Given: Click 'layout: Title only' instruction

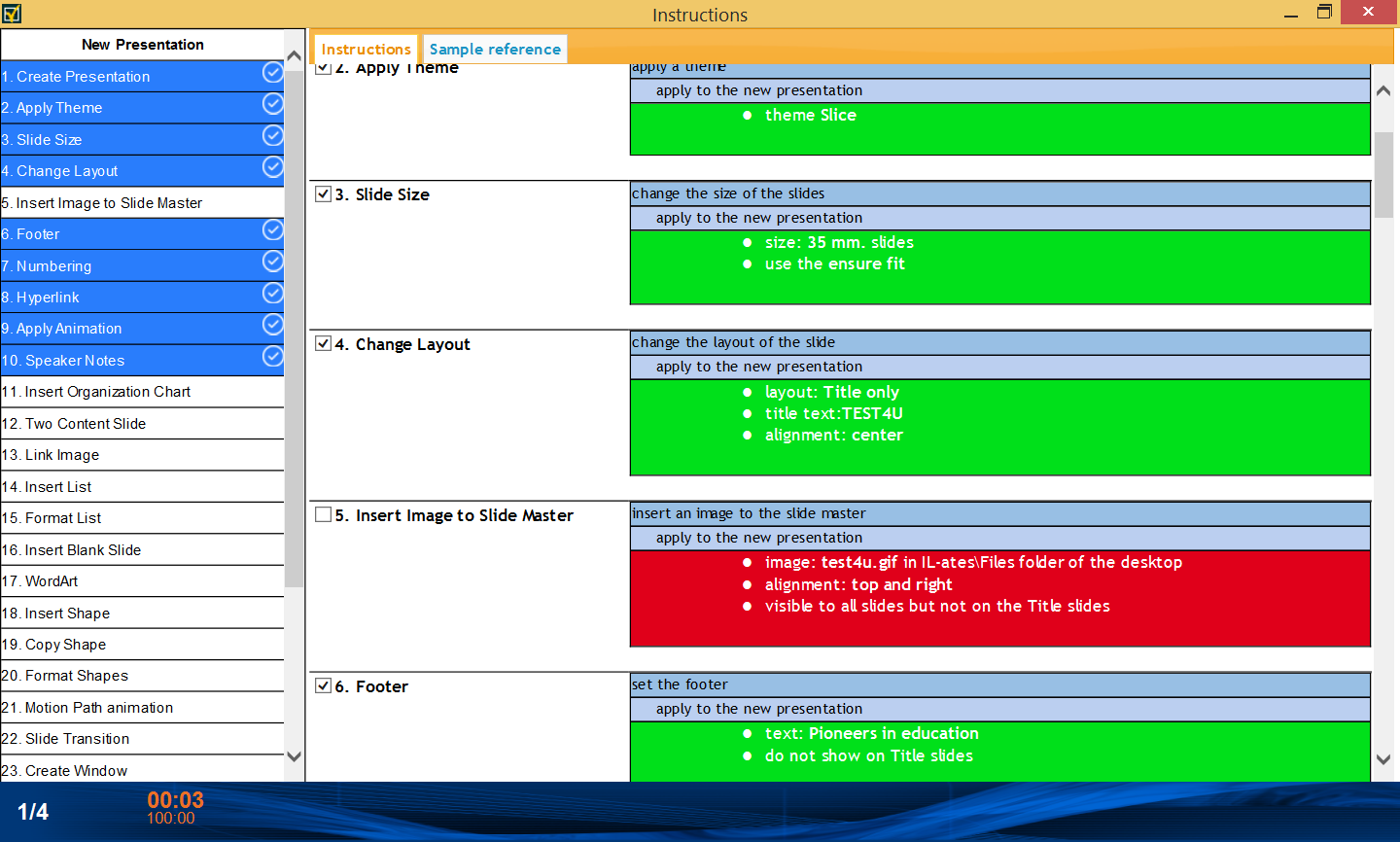Looking at the screenshot, I should (x=831, y=392).
